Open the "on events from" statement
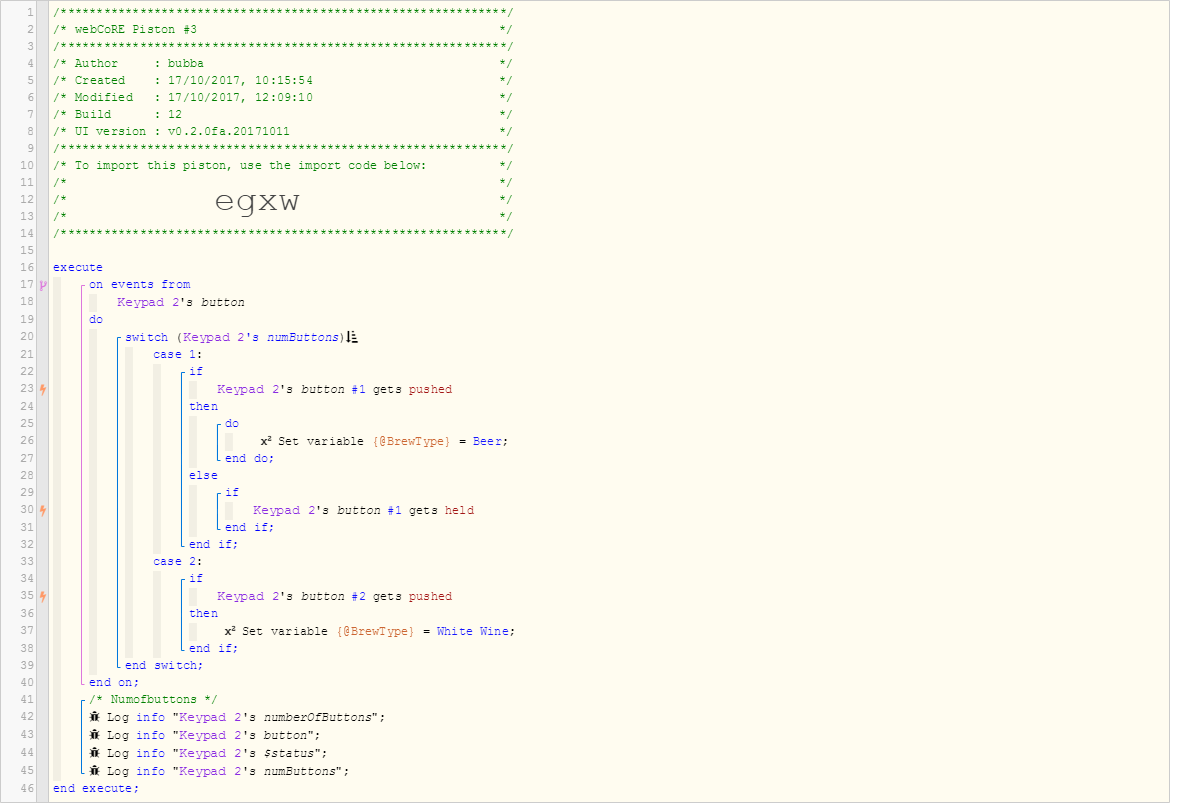Screen dimensions: 1178x811 tap(140, 285)
